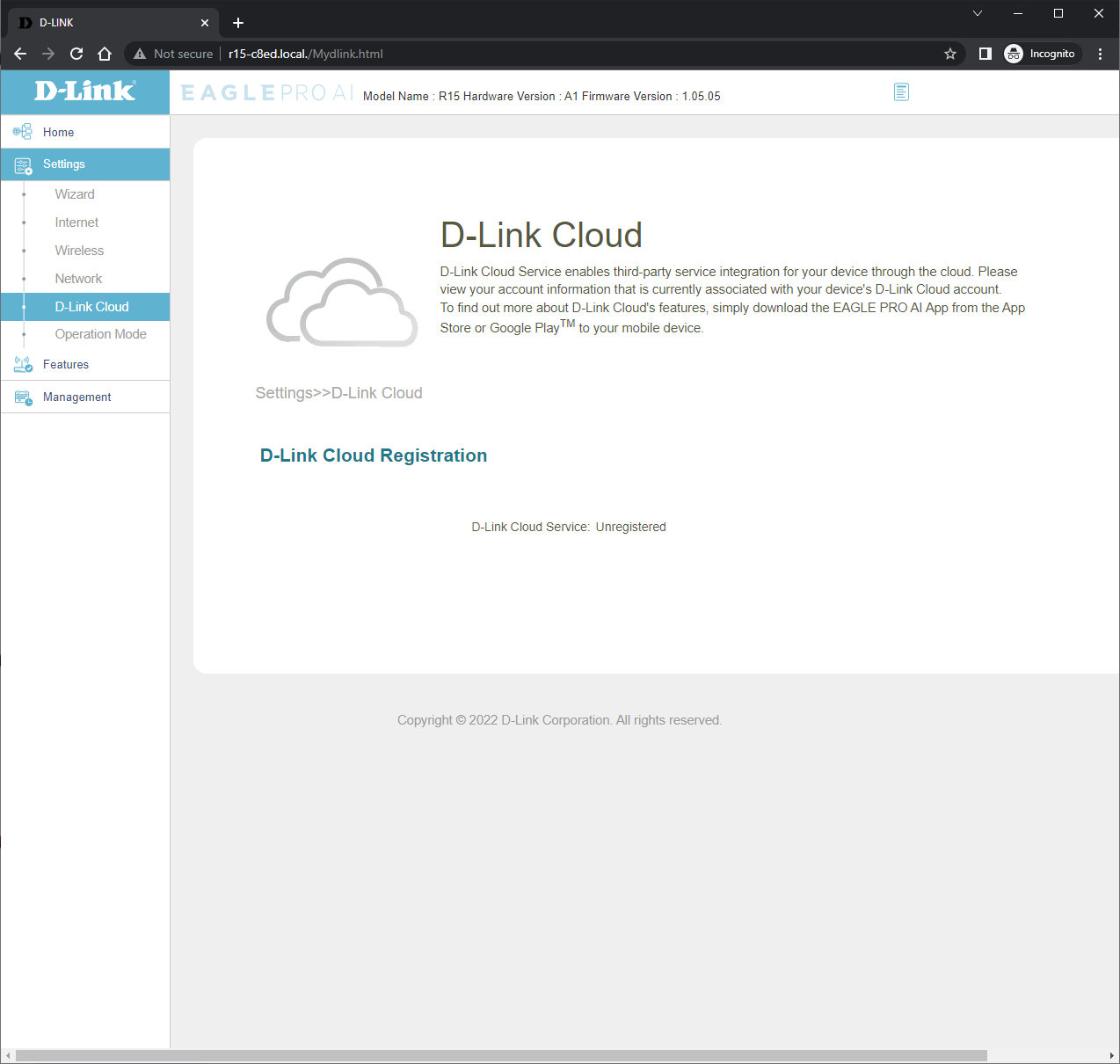Click the Not secure warning icon

click(140, 54)
